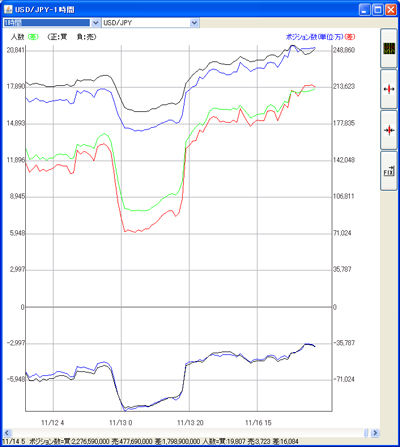Click the 142,048 right axis label
This screenshot has width=400, height=447.
(344, 160)
